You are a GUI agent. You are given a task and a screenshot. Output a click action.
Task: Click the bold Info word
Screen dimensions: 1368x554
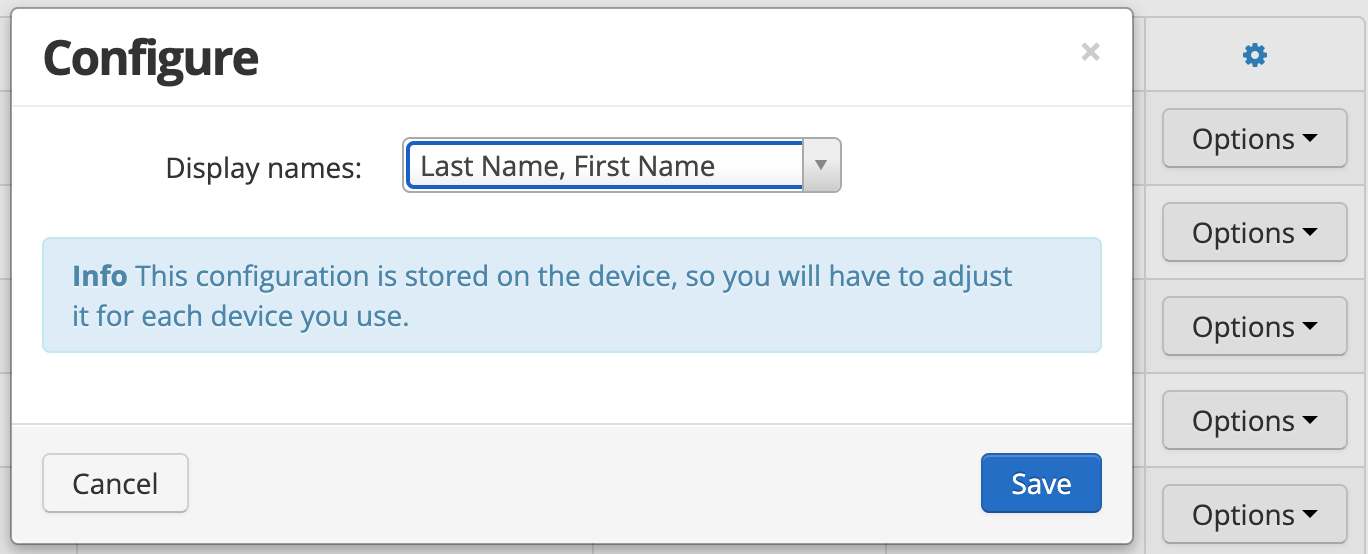[x=99, y=275]
